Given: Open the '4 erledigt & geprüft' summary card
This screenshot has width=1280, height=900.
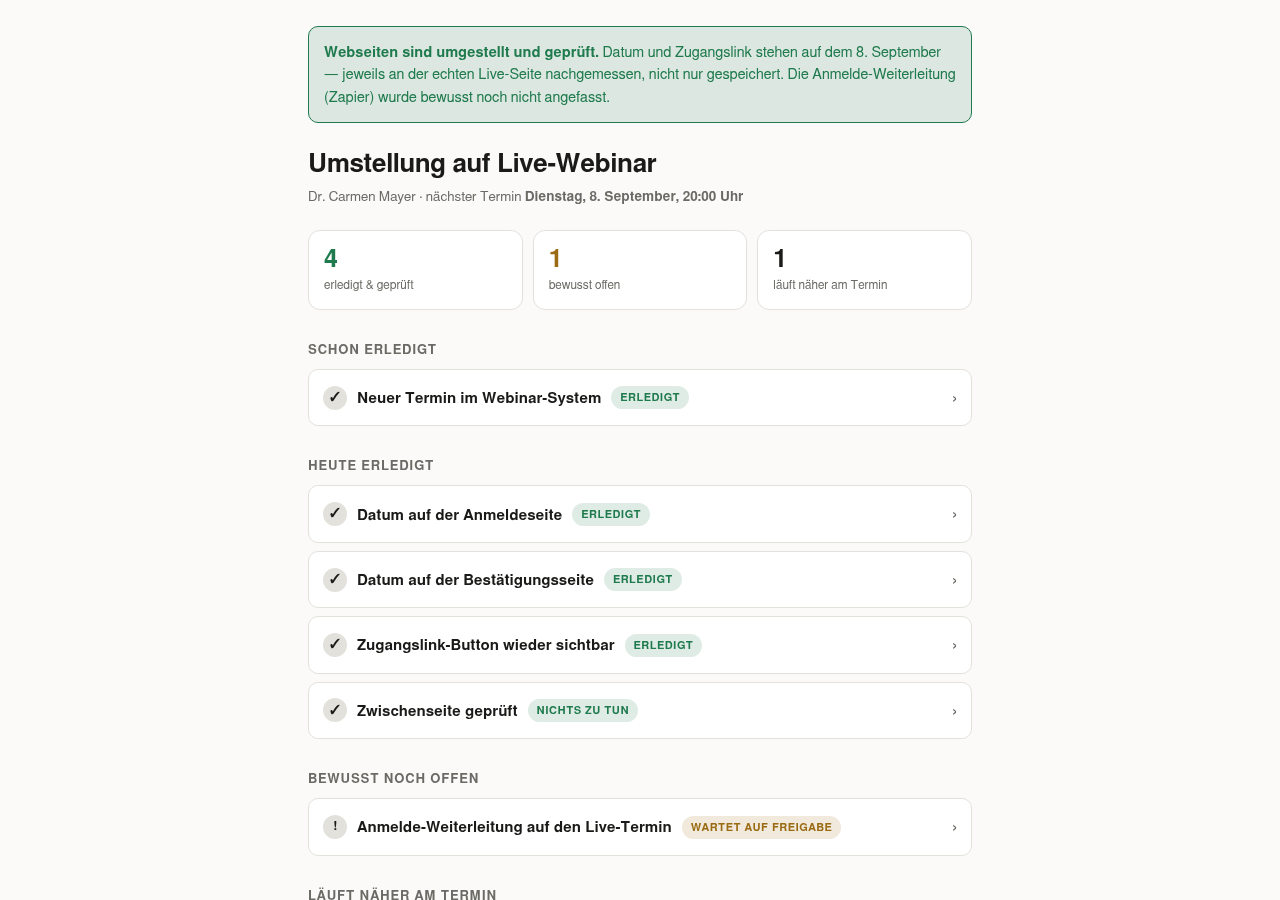Looking at the screenshot, I should click(x=415, y=270).
